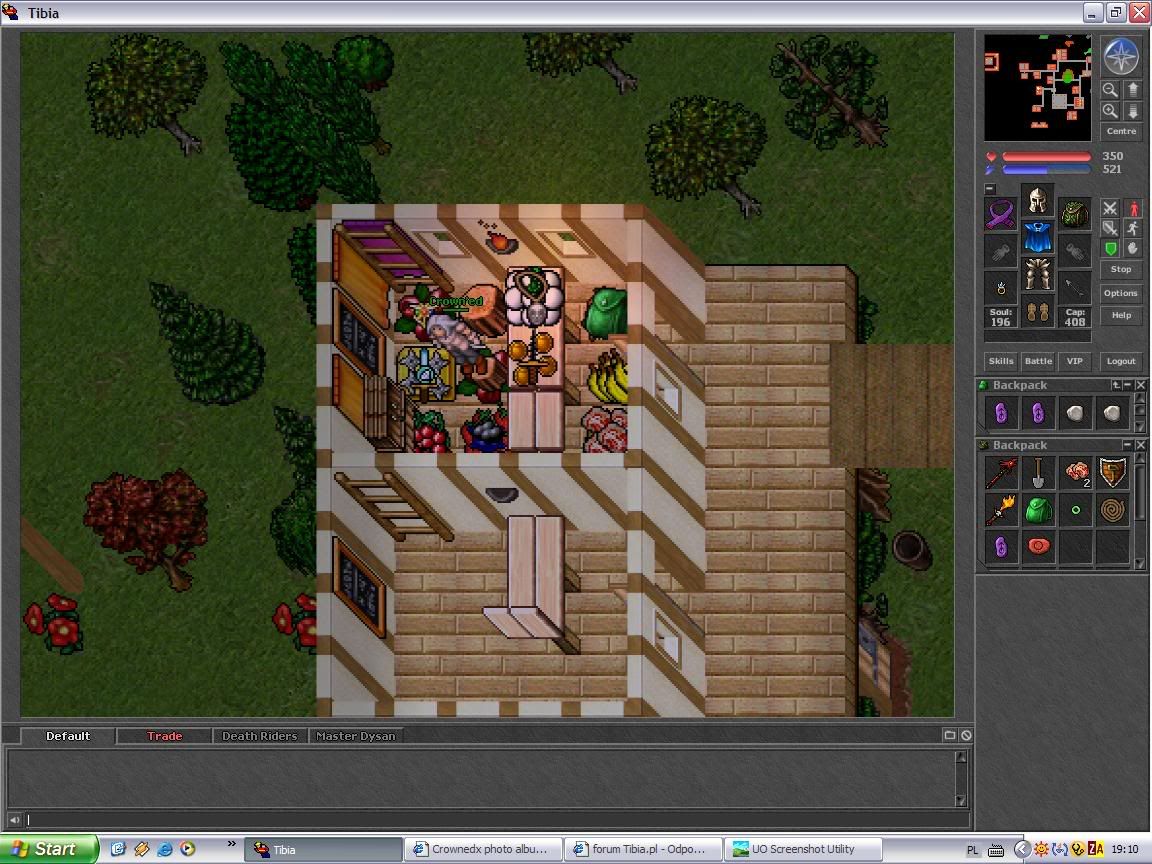The image size is (1152, 864).
Task: Click the down arrow of the top Backpack scrollbar
Action: [x=1140, y=427]
